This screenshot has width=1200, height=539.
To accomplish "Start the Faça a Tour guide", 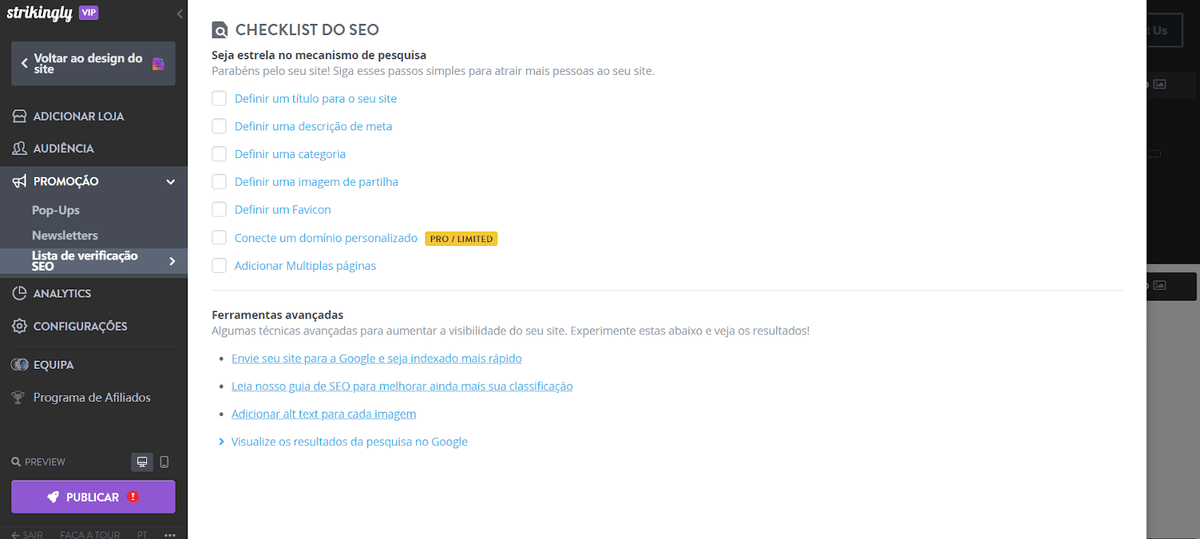I will click(90, 534).
